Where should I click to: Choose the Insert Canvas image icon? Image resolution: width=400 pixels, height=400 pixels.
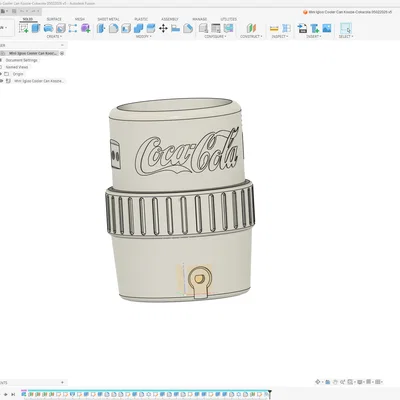coord(327,28)
